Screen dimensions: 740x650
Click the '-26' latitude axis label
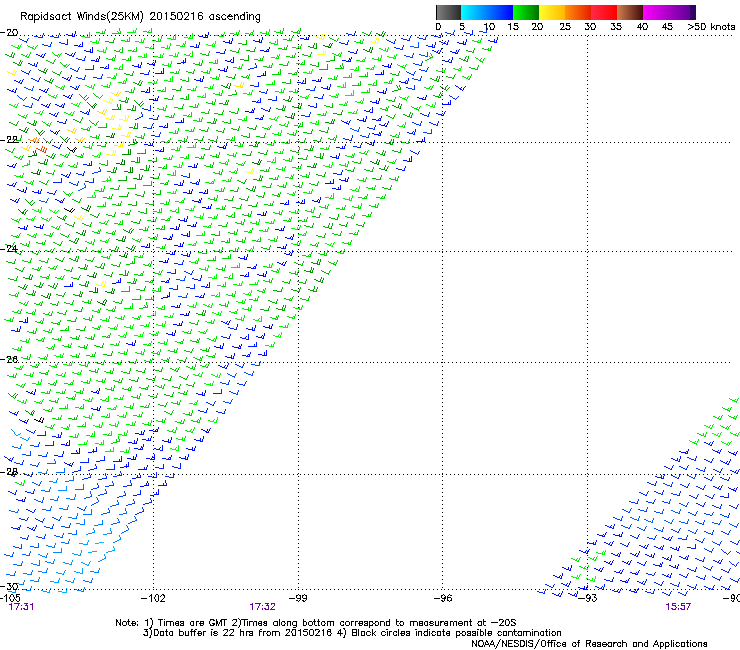click(9, 360)
